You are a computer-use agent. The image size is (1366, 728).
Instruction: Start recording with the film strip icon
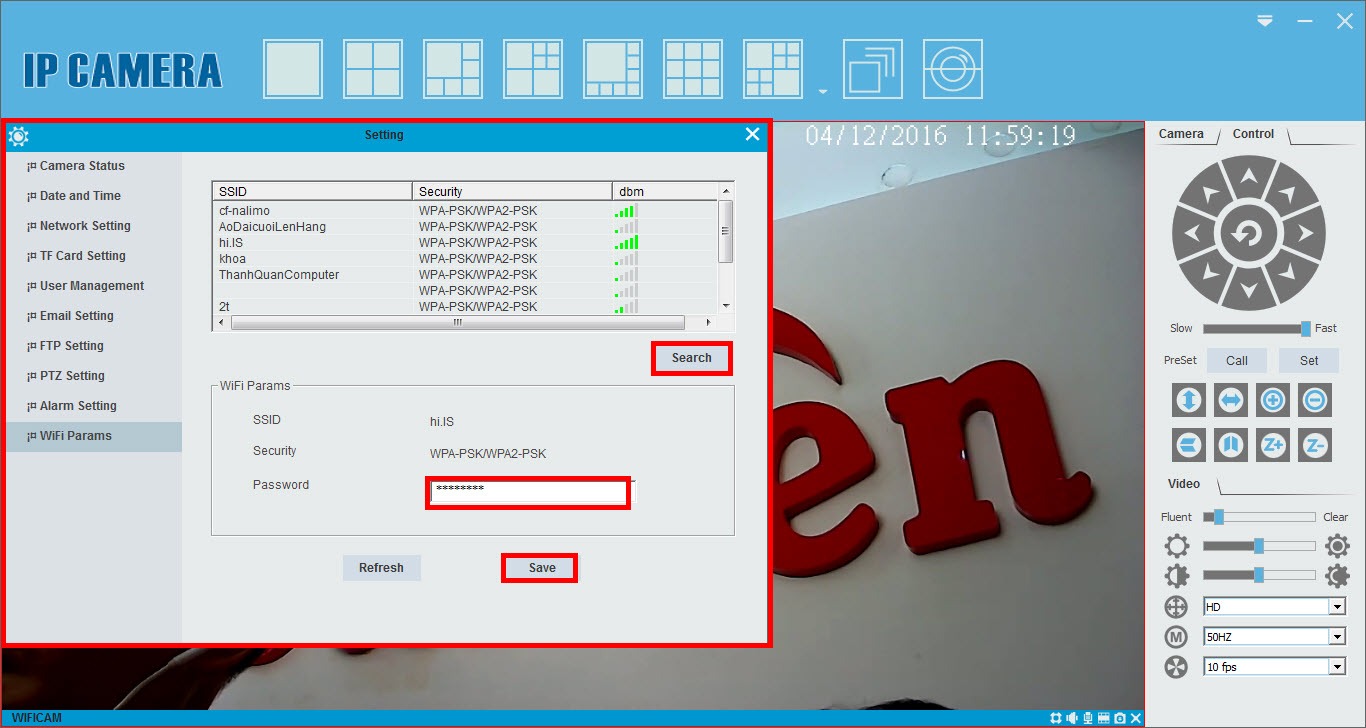(x=1104, y=717)
